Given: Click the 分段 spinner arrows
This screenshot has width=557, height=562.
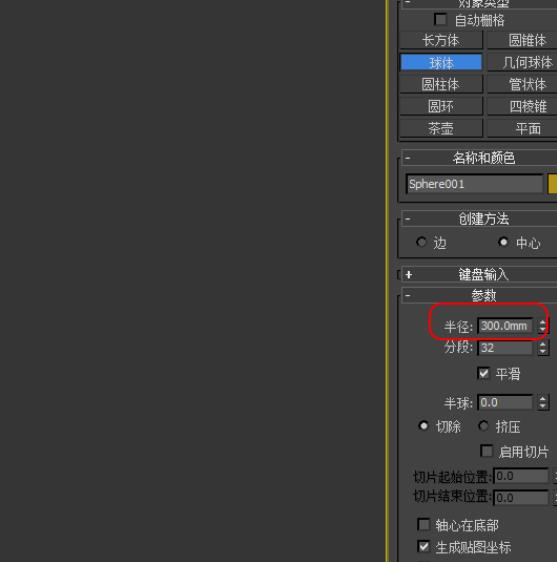Looking at the screenshot, I should pos(543,348).
